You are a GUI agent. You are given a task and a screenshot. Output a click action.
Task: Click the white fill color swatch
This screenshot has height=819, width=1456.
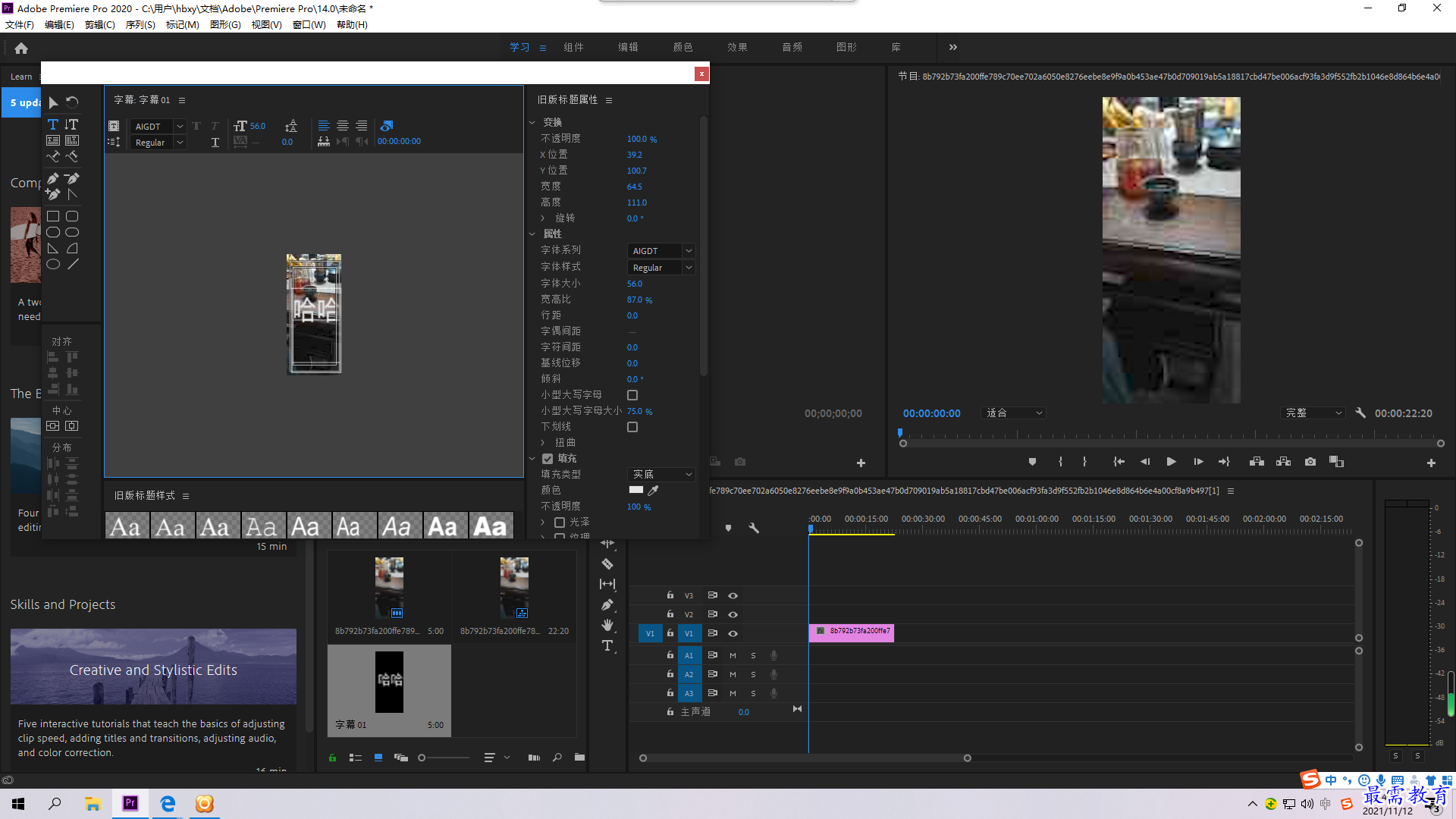pyautogui.click(x=636, y=490)
